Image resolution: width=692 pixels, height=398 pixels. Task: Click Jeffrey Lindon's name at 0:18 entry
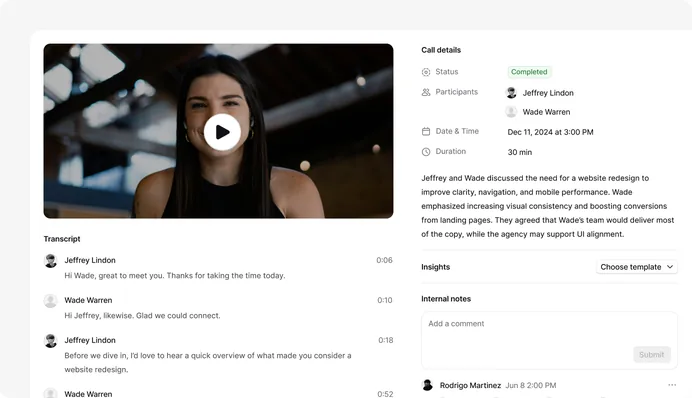[x=90, y=340]
